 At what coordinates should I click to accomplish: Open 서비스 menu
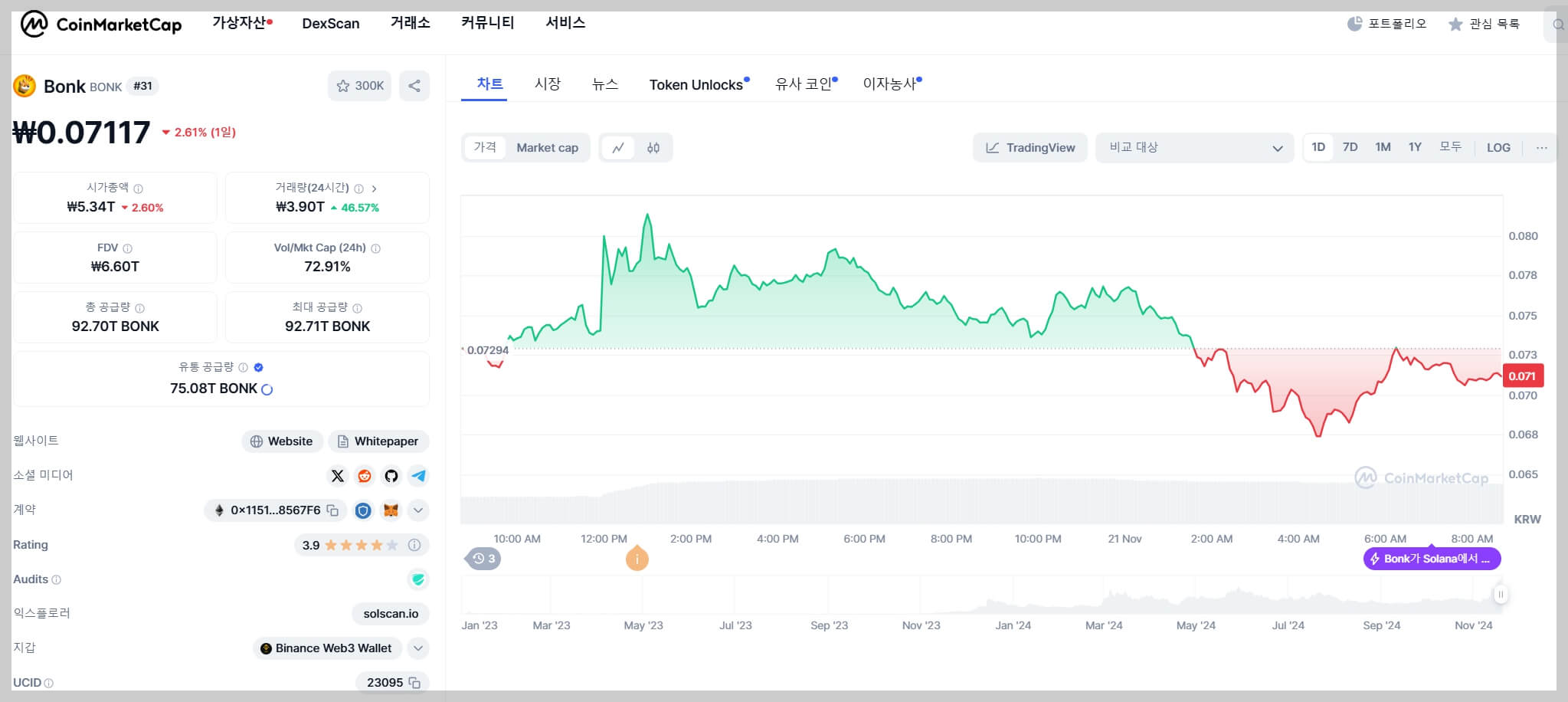[x=565, y=23]
